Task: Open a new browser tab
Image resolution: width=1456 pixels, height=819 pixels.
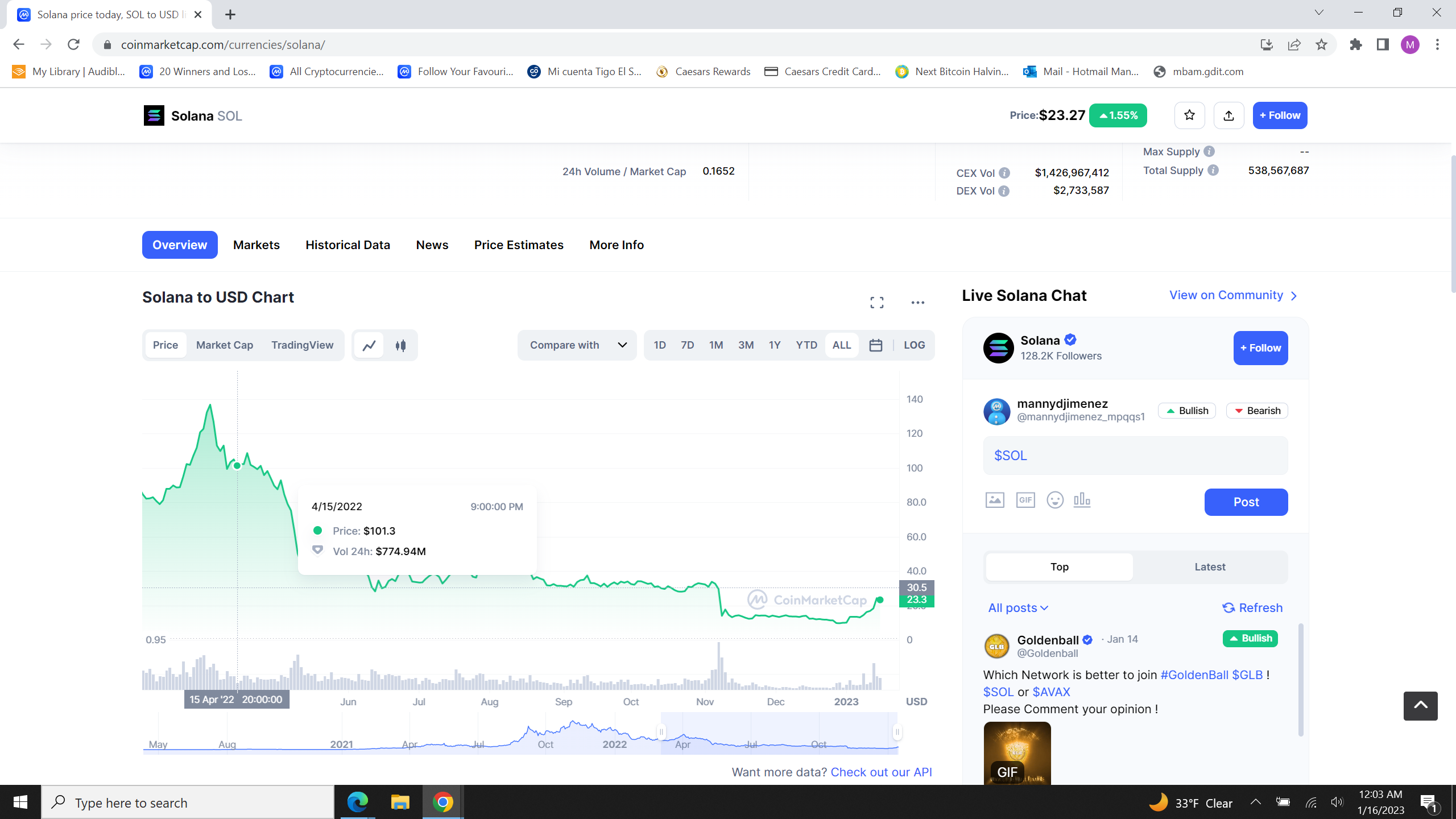Action: [230, 15]
